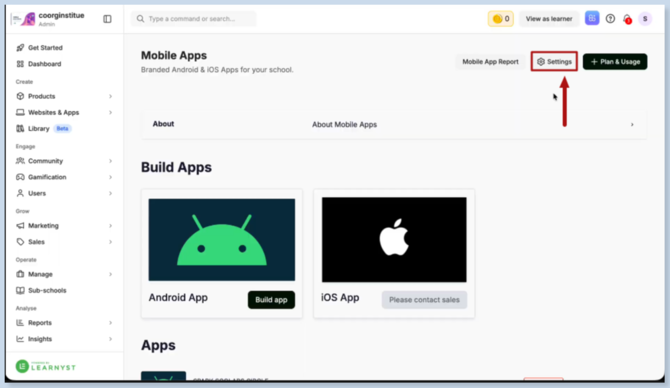
Task: Expand the Insights submenu chevron
Action: 110,339
